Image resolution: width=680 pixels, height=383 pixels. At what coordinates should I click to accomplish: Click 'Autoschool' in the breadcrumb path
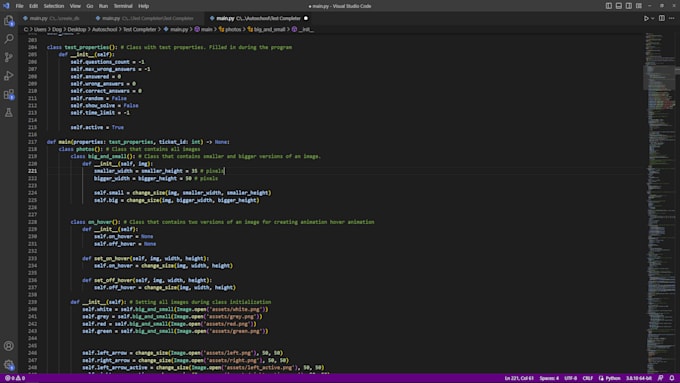point(105,29)
